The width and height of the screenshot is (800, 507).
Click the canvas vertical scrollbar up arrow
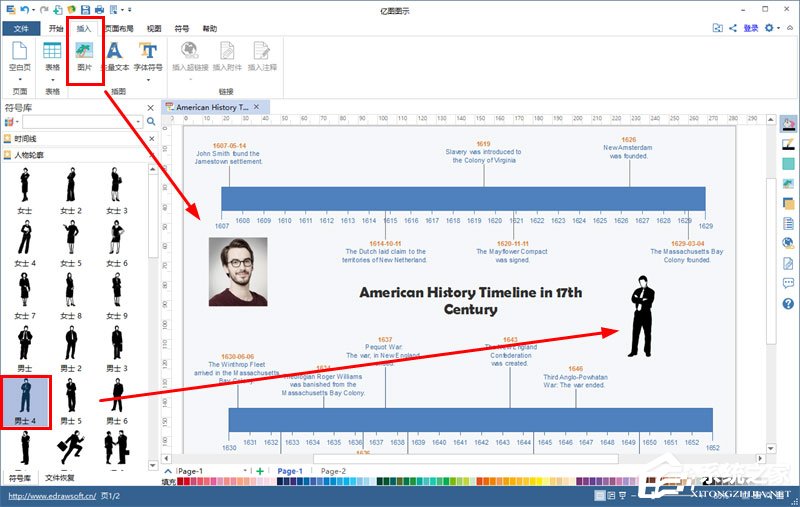(x=770, y=119)
